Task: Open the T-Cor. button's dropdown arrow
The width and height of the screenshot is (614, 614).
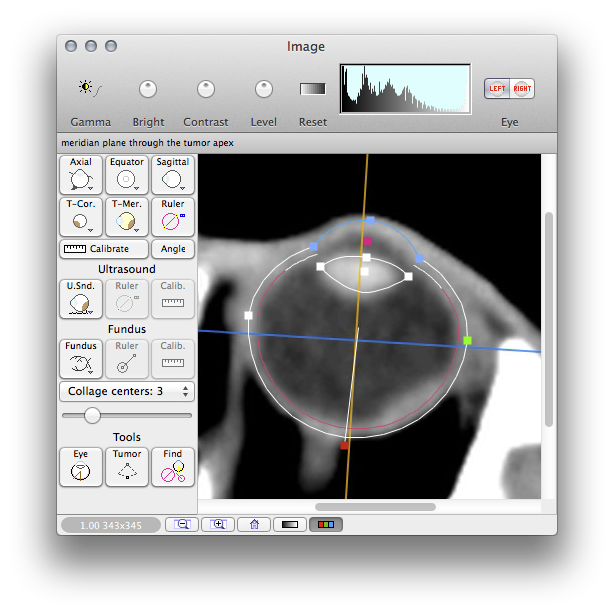Action: point(90,230)
